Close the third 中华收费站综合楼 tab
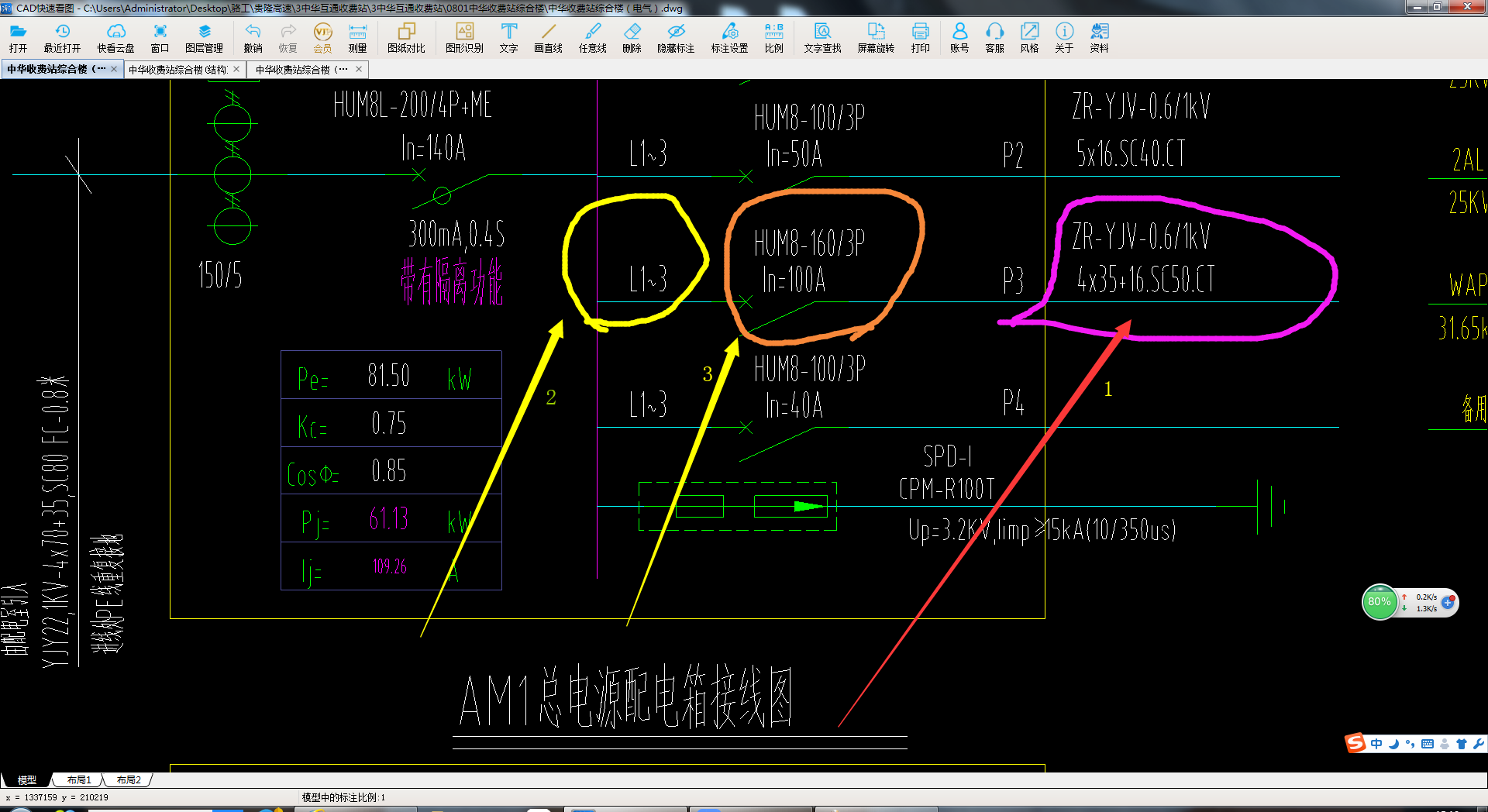The width and height of the screenshot is (1488, 812). 359,69
